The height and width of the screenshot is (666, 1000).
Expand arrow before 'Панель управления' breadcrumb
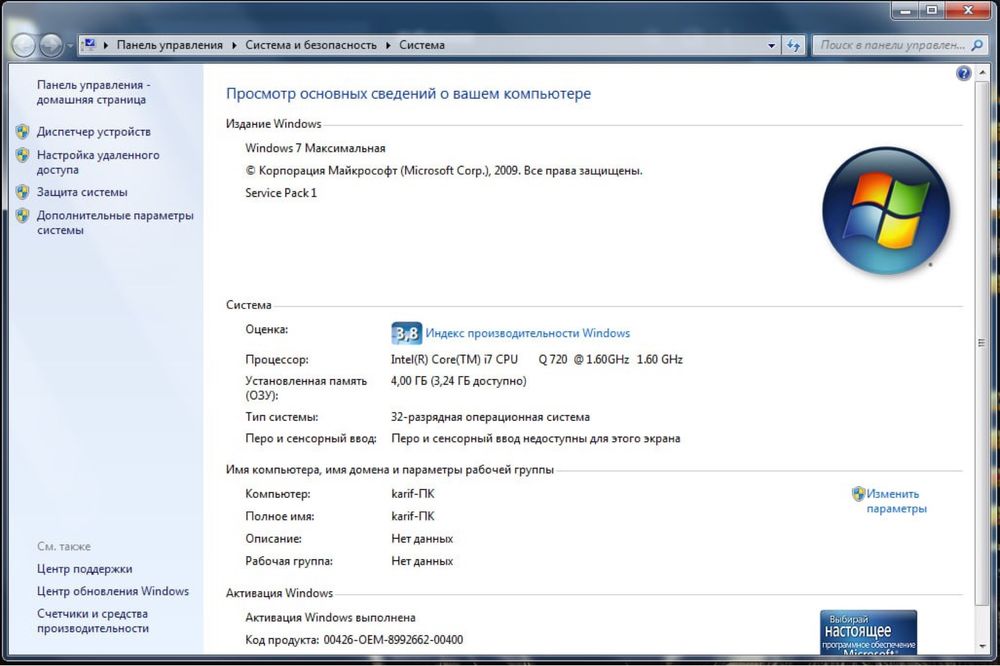click(x=106, y=45)
